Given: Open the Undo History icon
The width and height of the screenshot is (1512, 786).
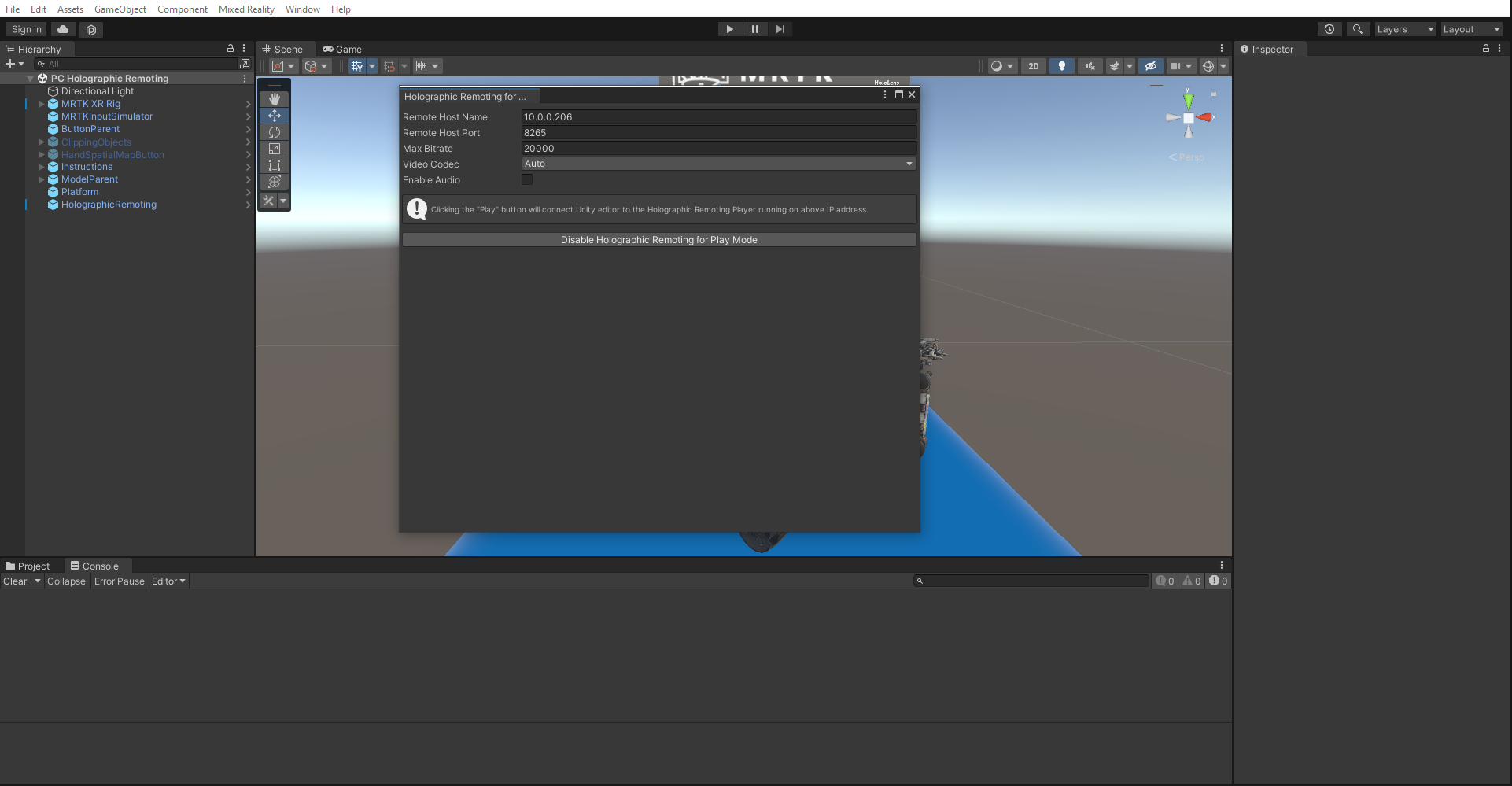Looking at the screenshot, I should (1329, 29).
